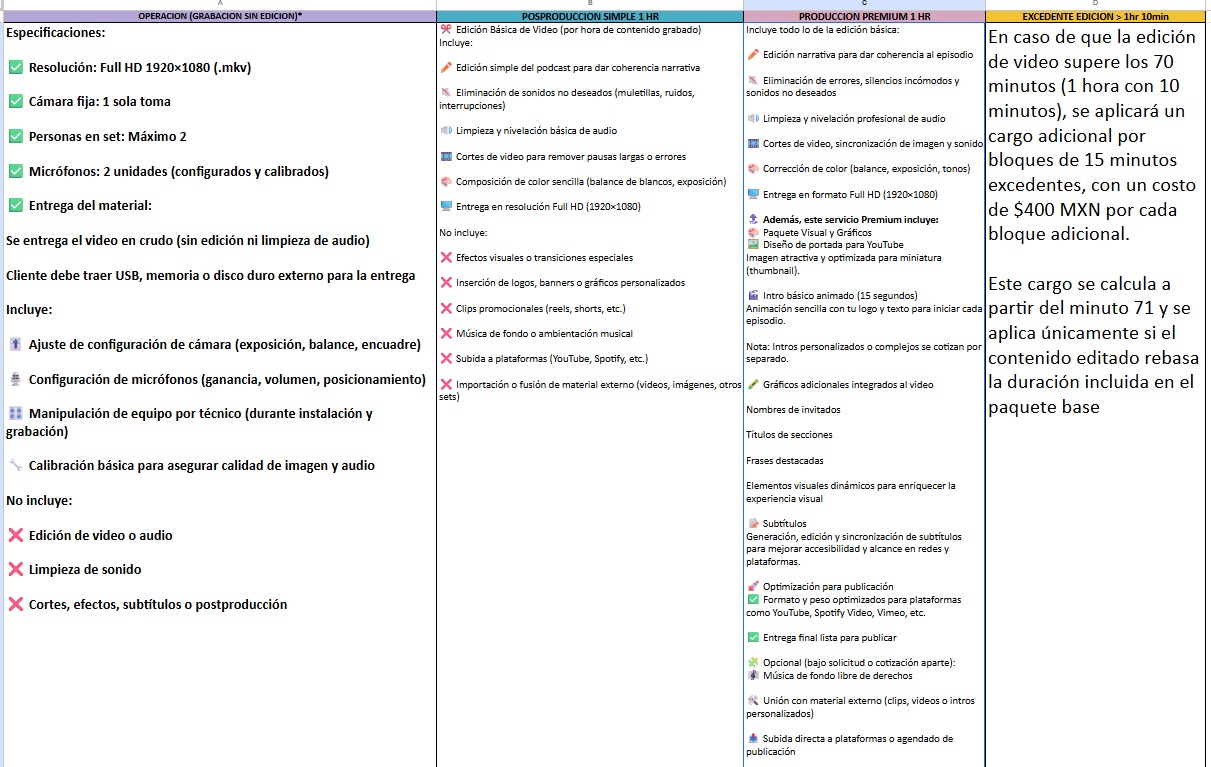The image size is (1211, 767).
Task: Click the rocket icon beside Optimización para publicación
Action: (x=753, y=587)
